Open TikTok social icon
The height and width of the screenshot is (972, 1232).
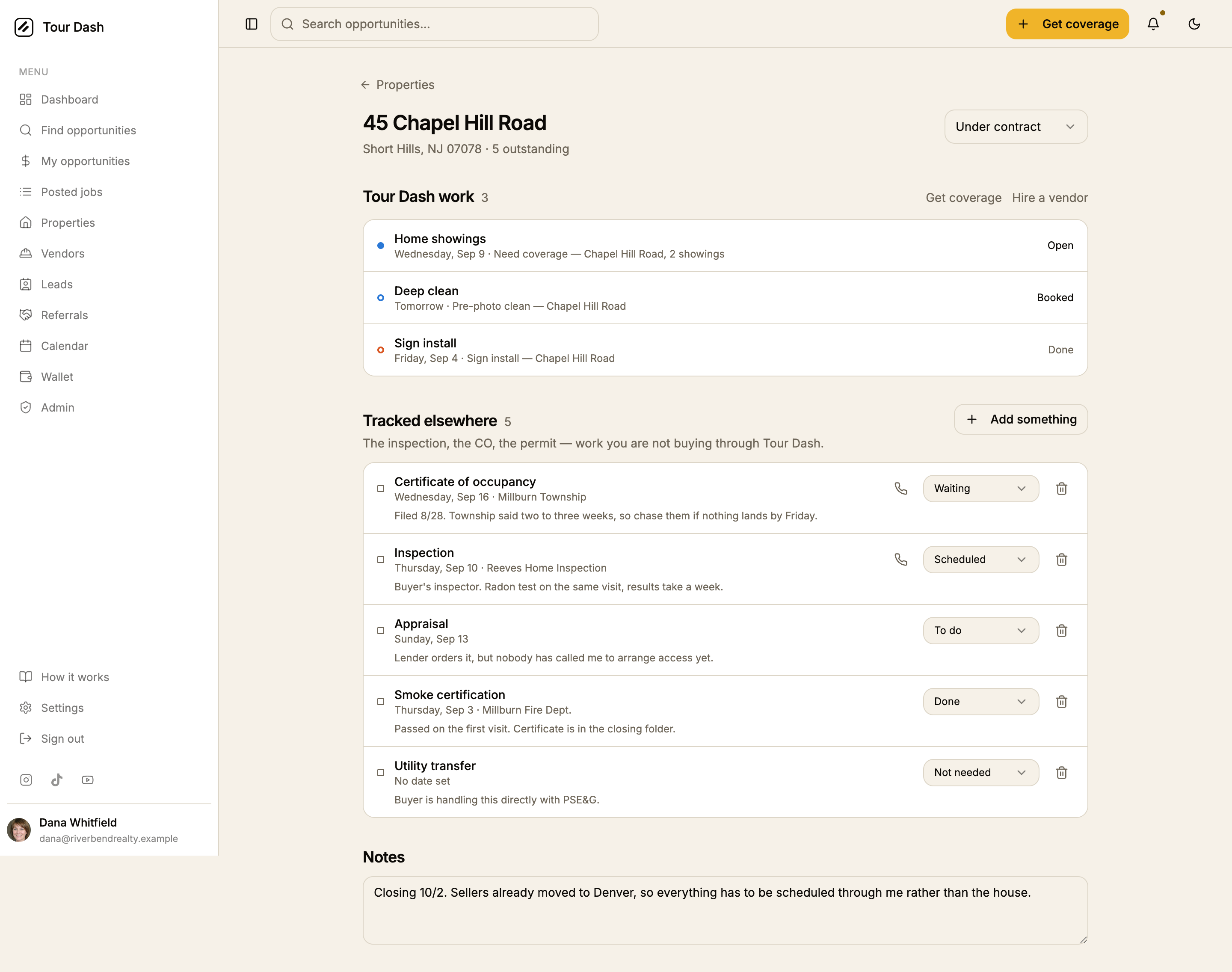(x=57, y=779)
